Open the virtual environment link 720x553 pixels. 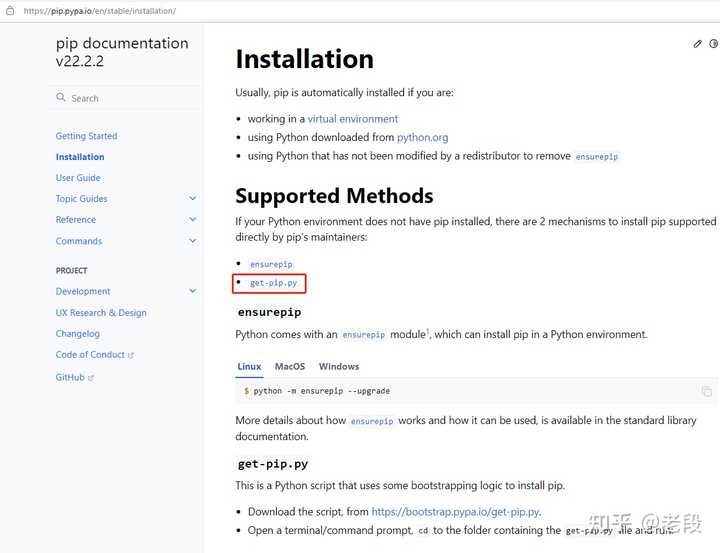pyautogui.click(x=352, y=119)
